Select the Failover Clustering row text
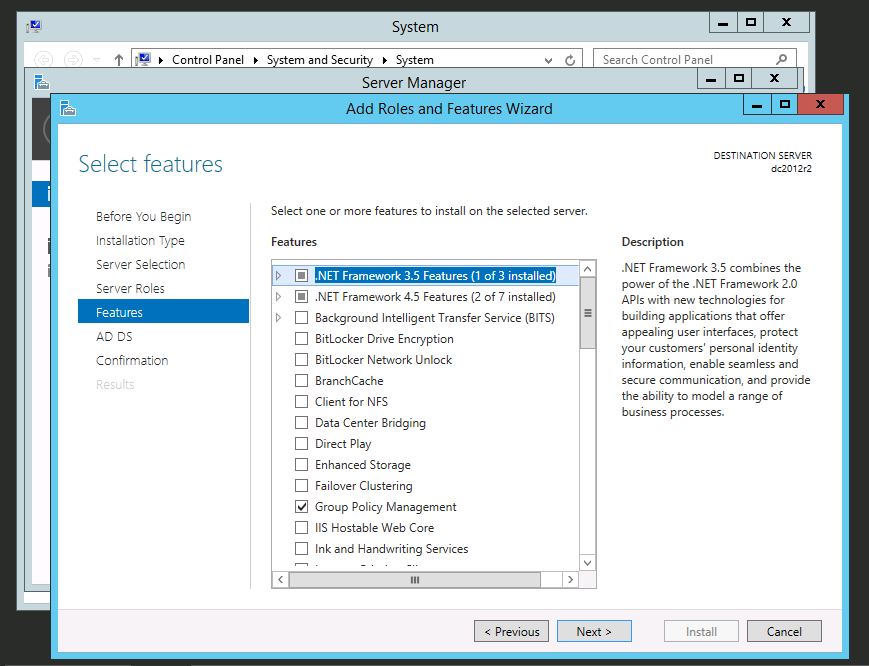This screenshot has width=869, height=666. tap(364, 486)
